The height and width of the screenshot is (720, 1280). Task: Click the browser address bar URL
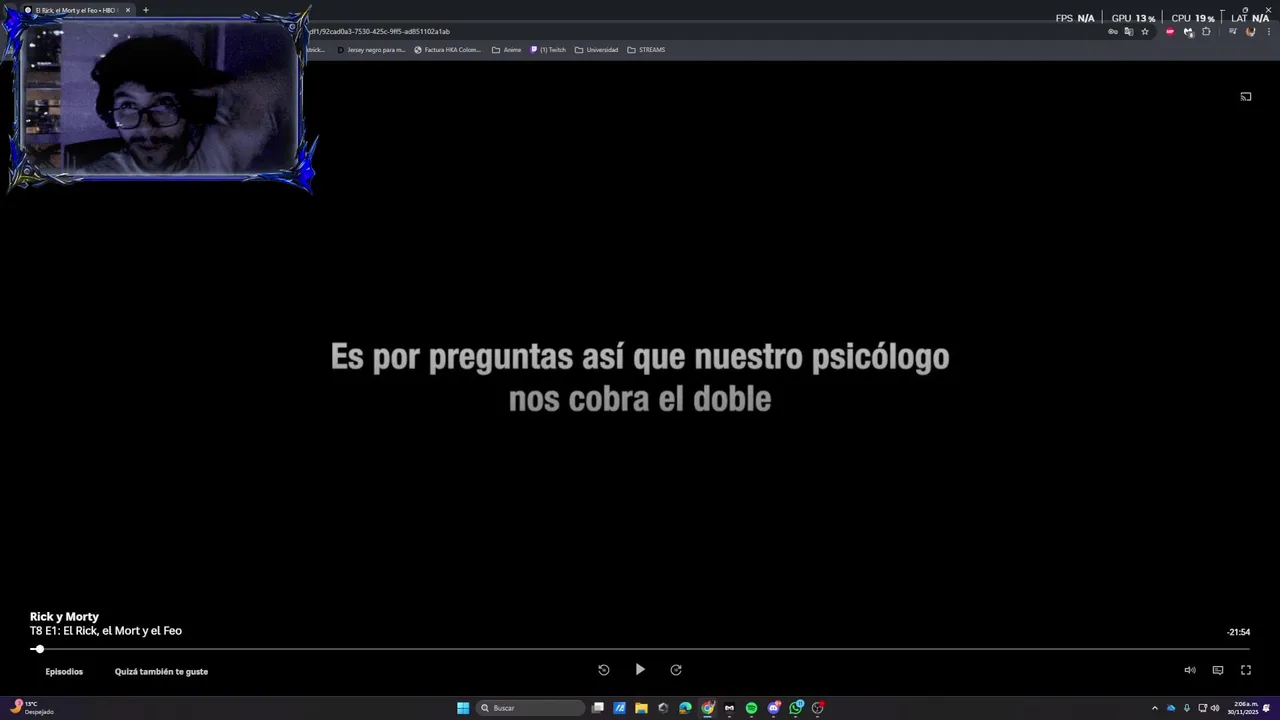pos(380,31)
